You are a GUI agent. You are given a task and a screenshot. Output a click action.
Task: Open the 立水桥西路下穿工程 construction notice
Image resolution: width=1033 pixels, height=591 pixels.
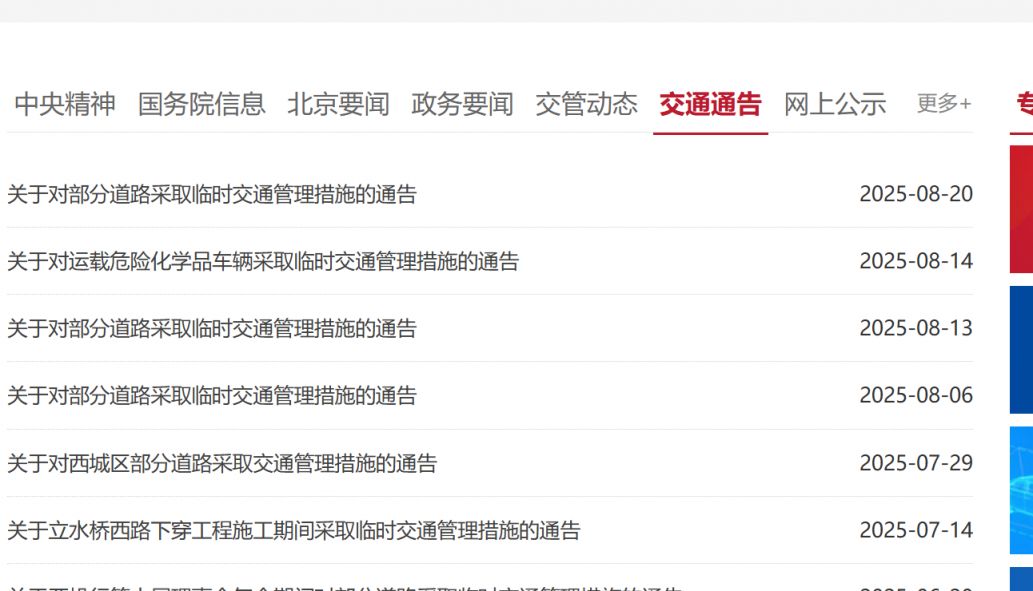point(293,530)
